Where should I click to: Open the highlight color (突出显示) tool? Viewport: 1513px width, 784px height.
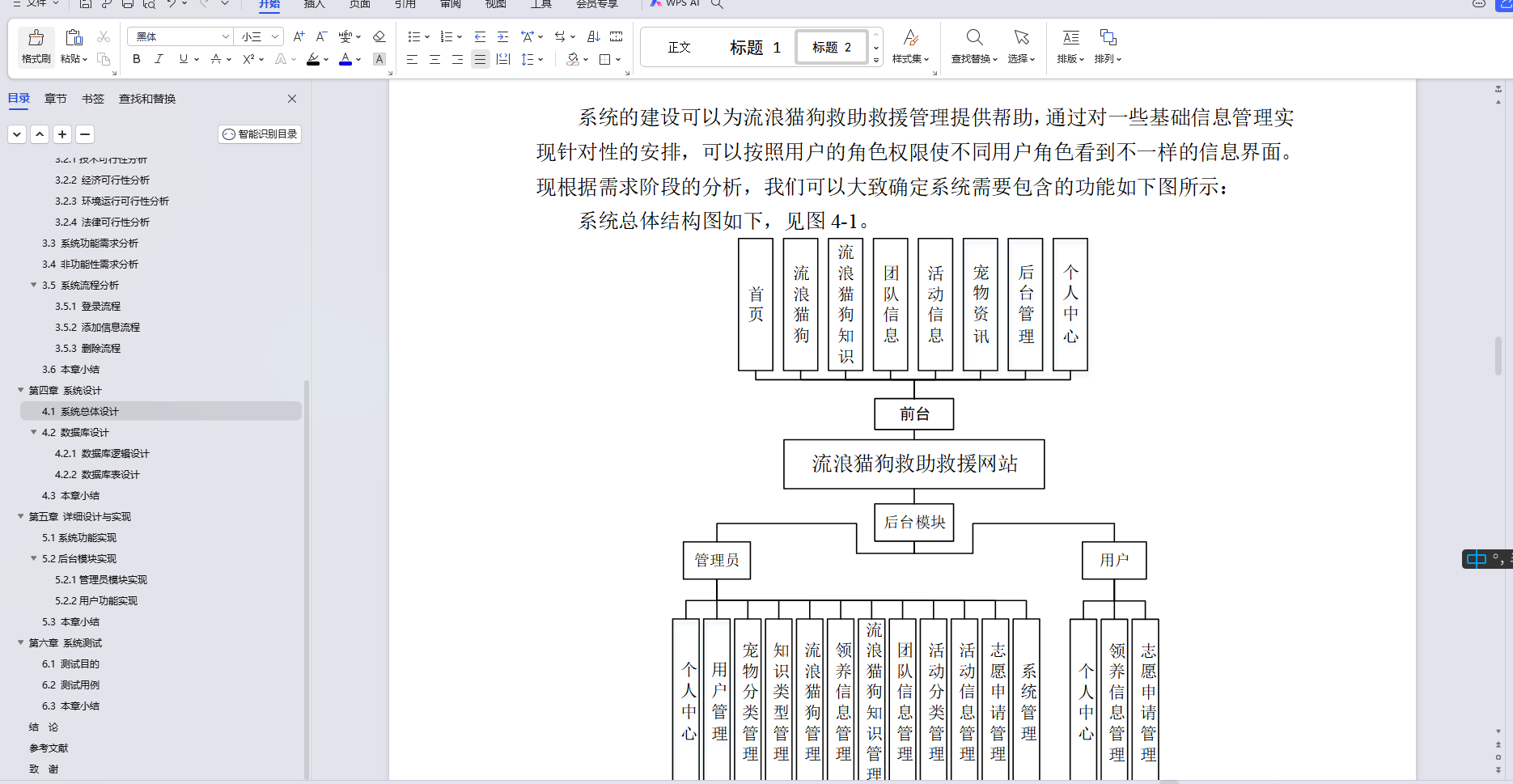(x=314, y=59)
